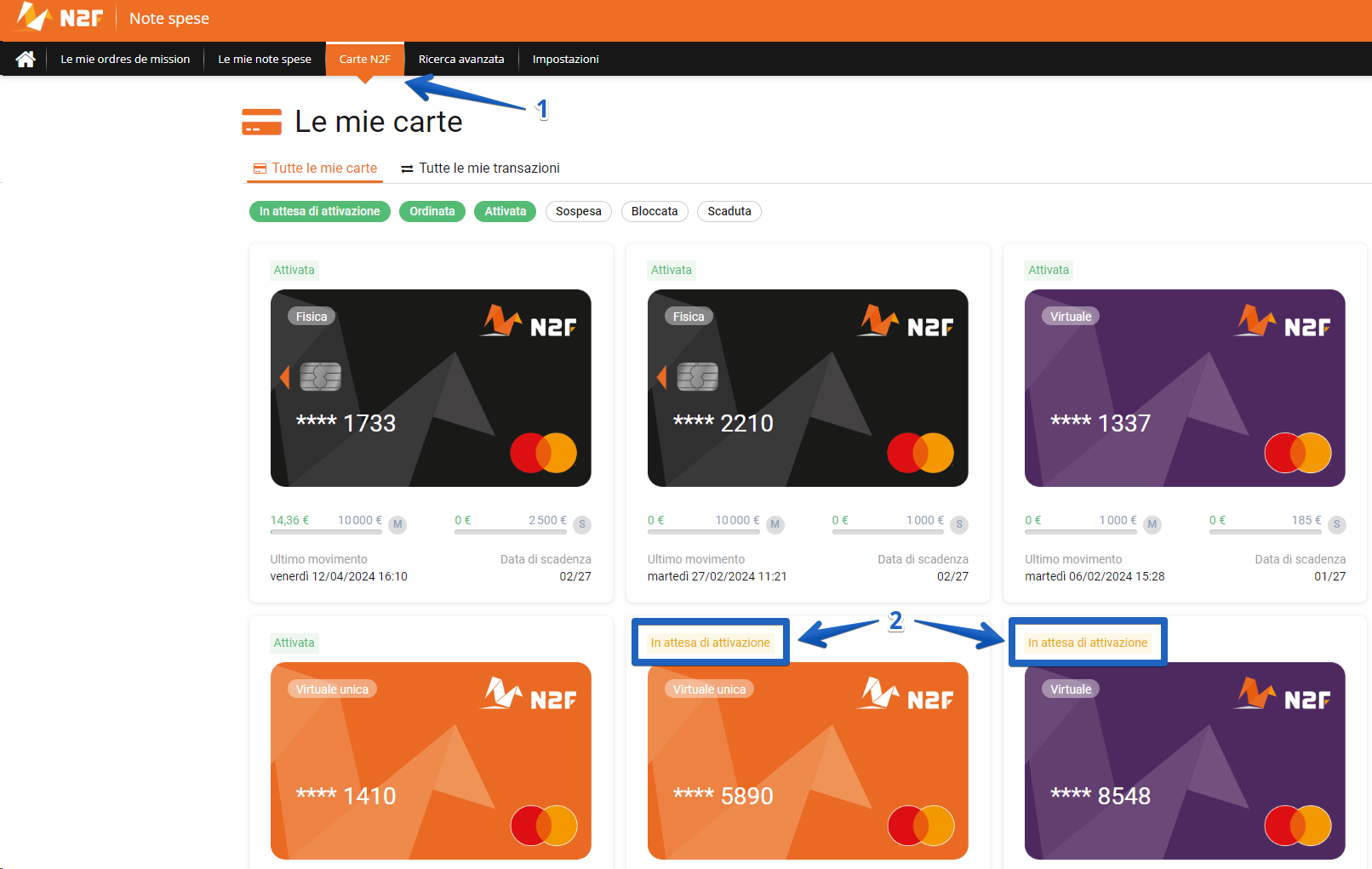
Task: Open Ricerca avanzata in navigation bar
Action: [x=461, y=59]
